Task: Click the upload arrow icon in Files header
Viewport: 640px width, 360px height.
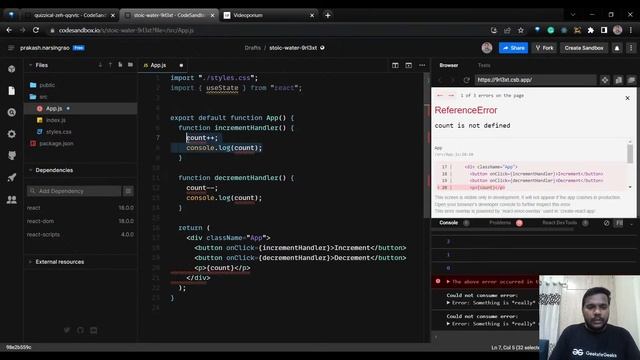Action: pos(110,65)
